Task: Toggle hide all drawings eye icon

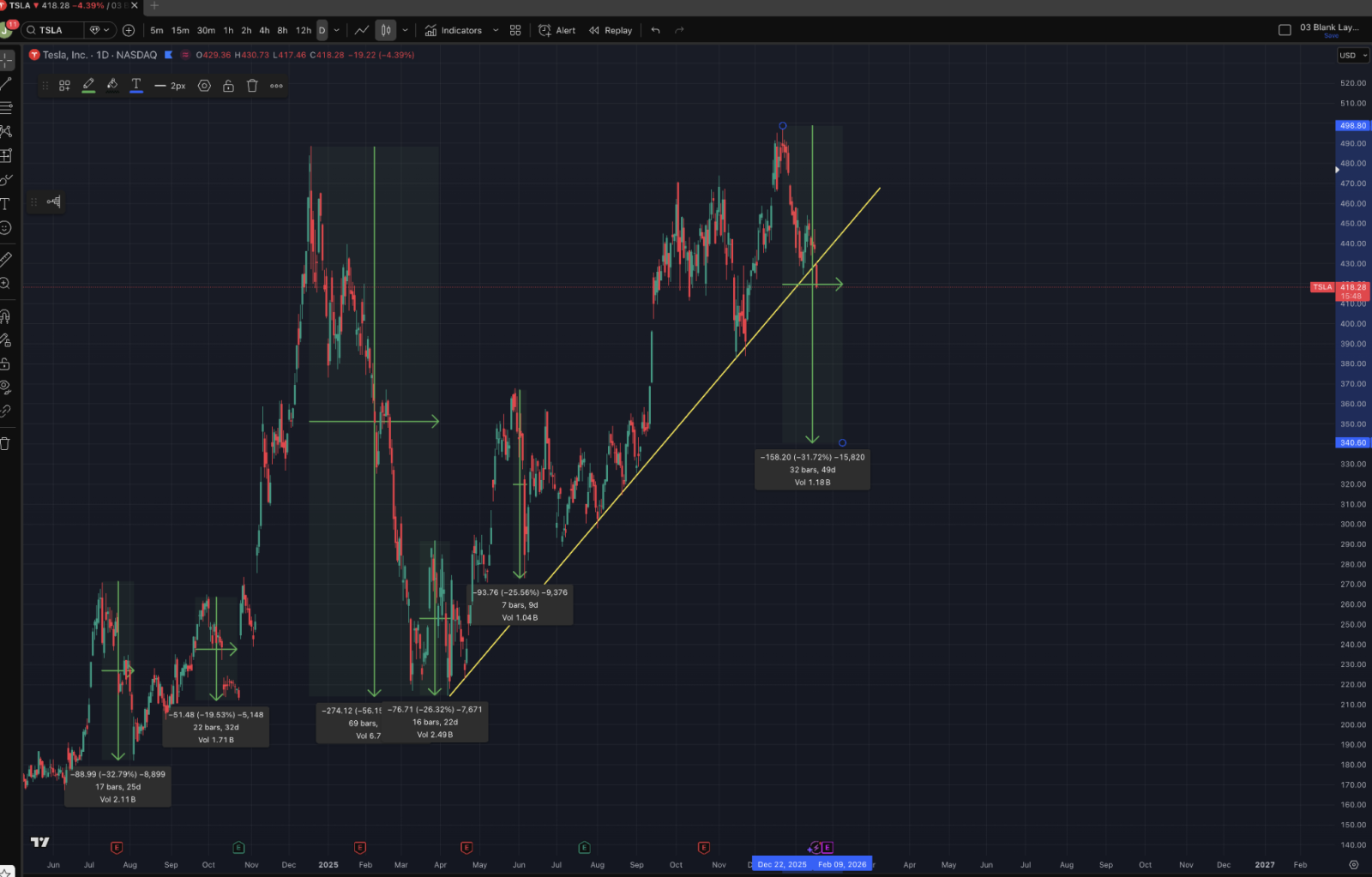Action: (6, 387)
